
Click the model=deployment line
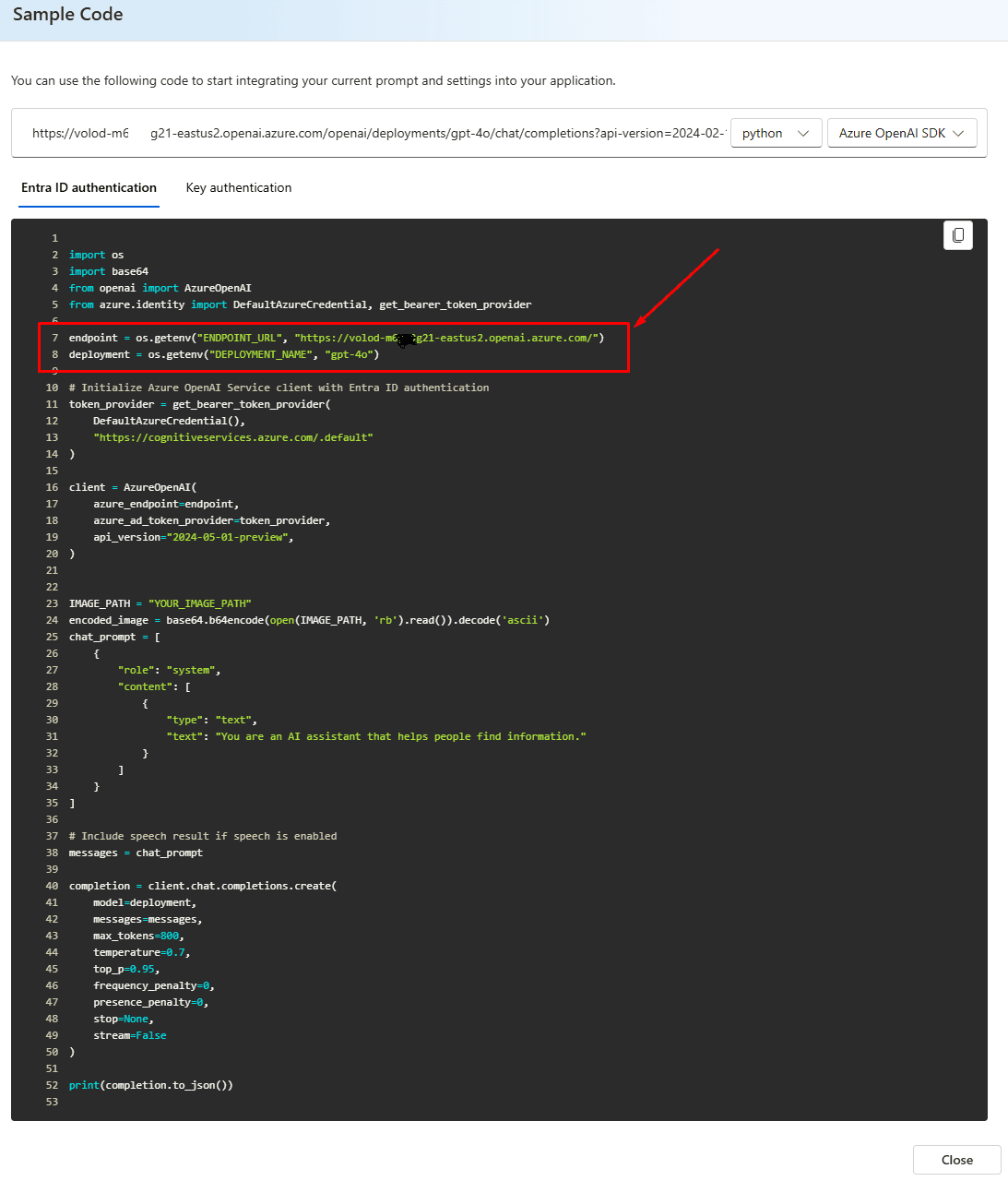coord(145,902)
